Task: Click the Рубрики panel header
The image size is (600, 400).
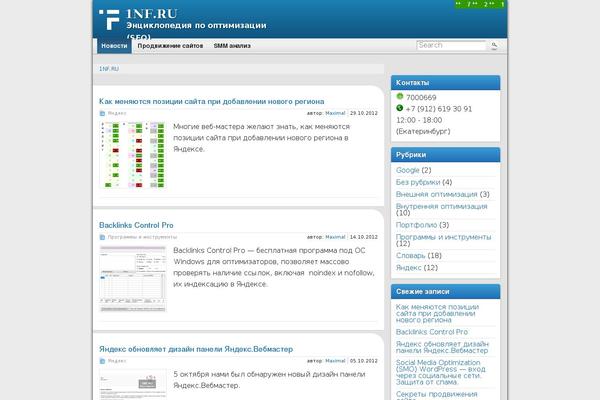Action: [445, 155]
